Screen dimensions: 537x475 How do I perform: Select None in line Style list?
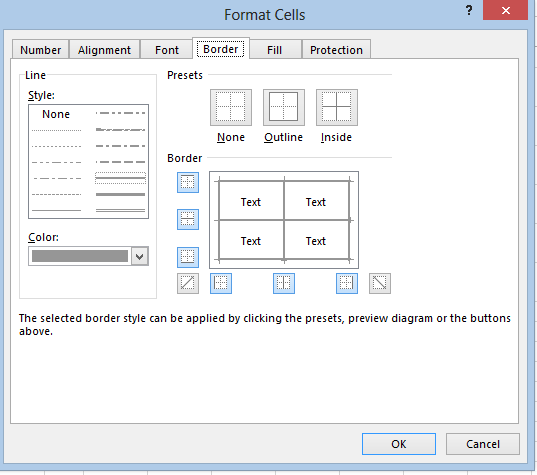pos(56,114)
